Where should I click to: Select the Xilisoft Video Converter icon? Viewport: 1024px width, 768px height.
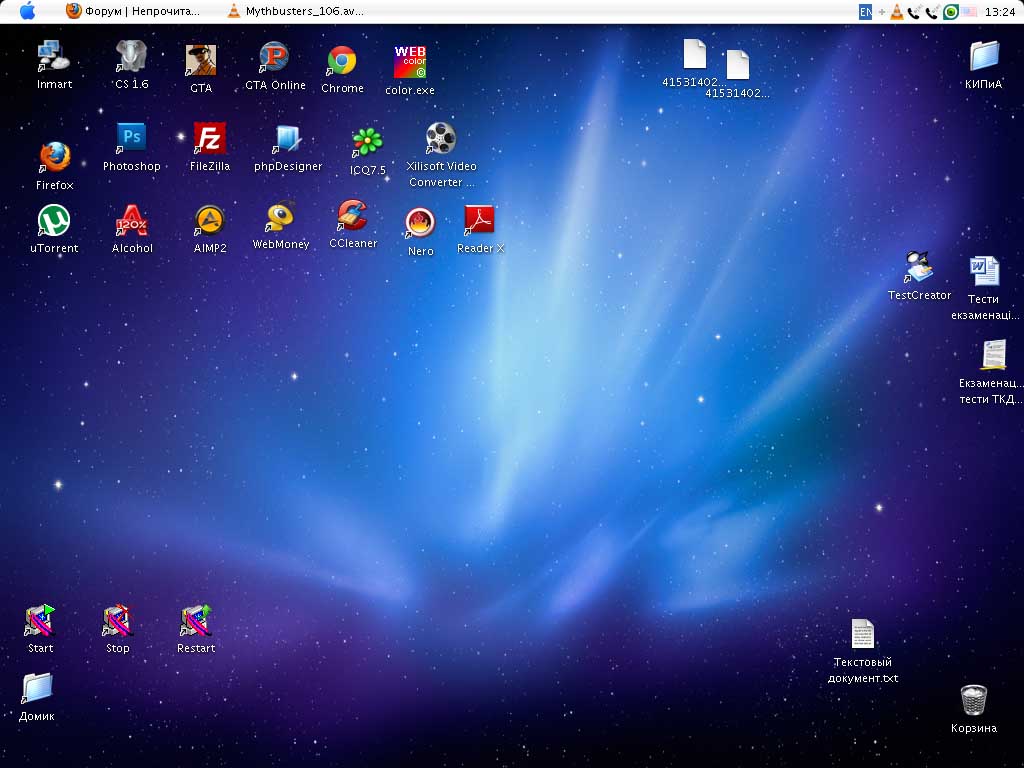440,138
